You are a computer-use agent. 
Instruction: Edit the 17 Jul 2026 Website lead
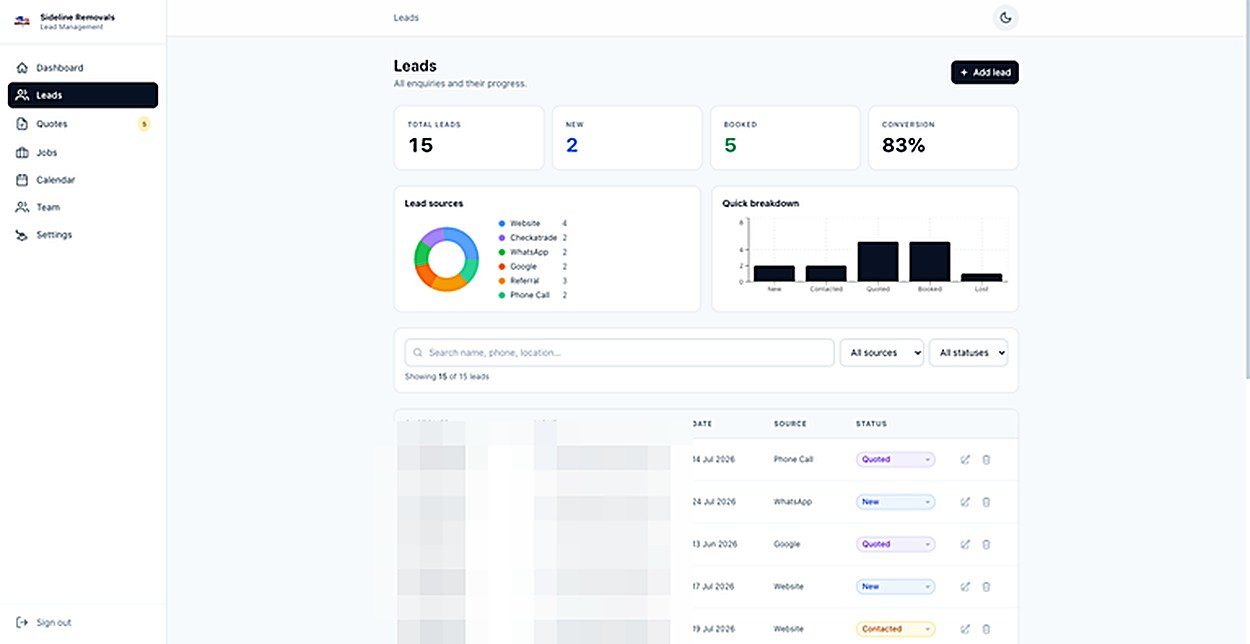(x=965, y=587)
